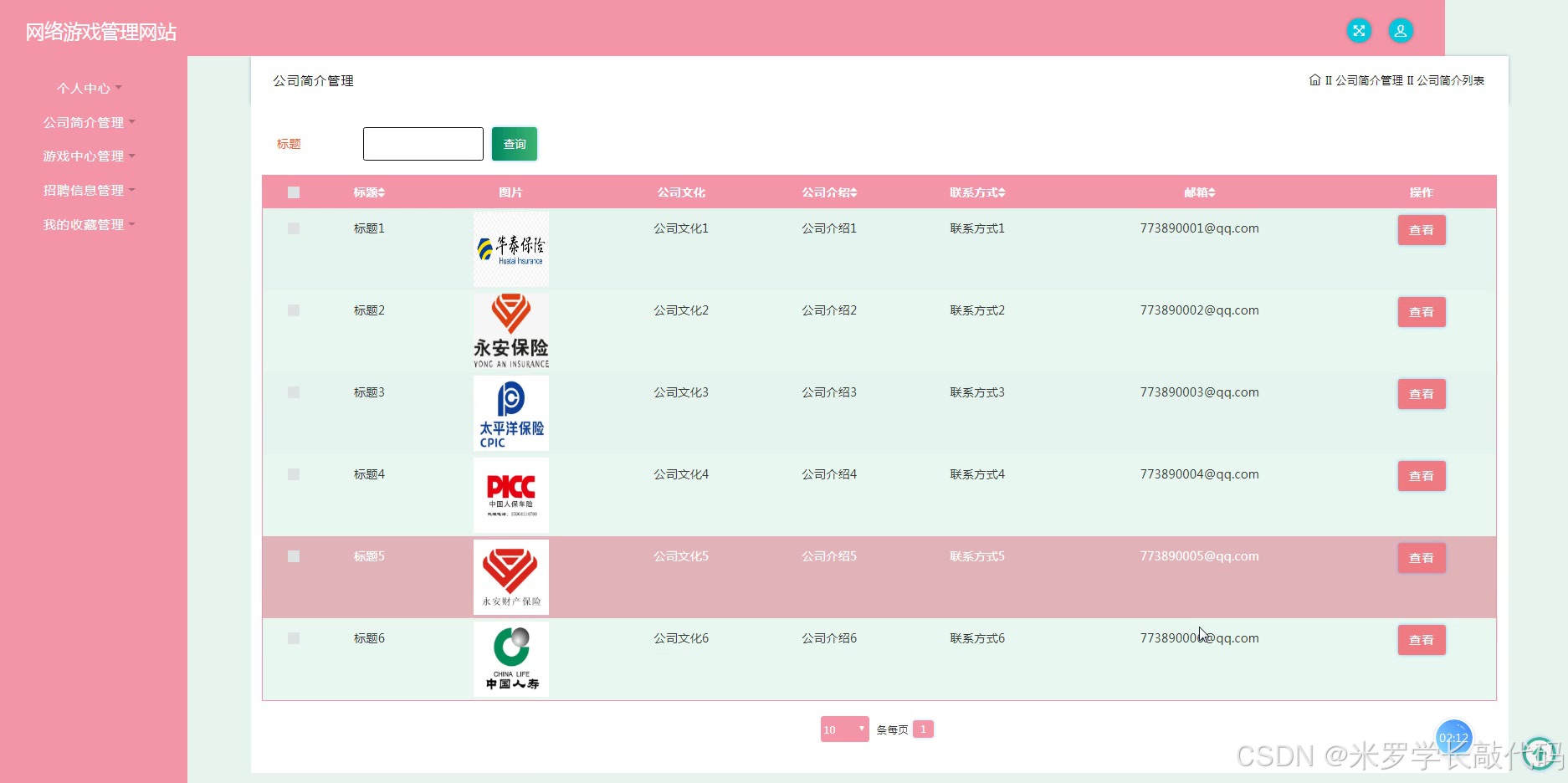Expand the 个人中心 sidebar menu
This screenshot has height=783, width=1568.
point(90,88)
